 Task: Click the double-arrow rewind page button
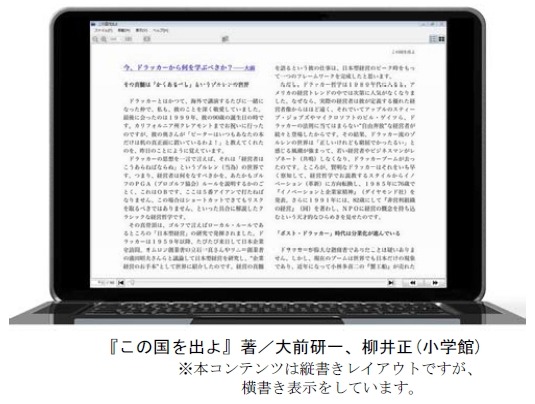pos(413,283)
